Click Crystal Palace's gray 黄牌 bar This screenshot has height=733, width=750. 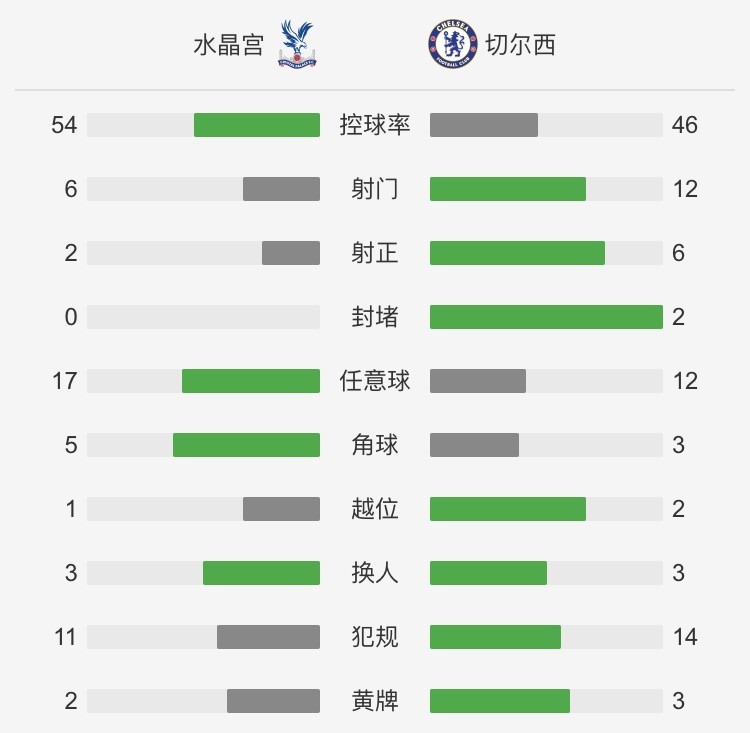pyautogui.click(x=274, y=701)
